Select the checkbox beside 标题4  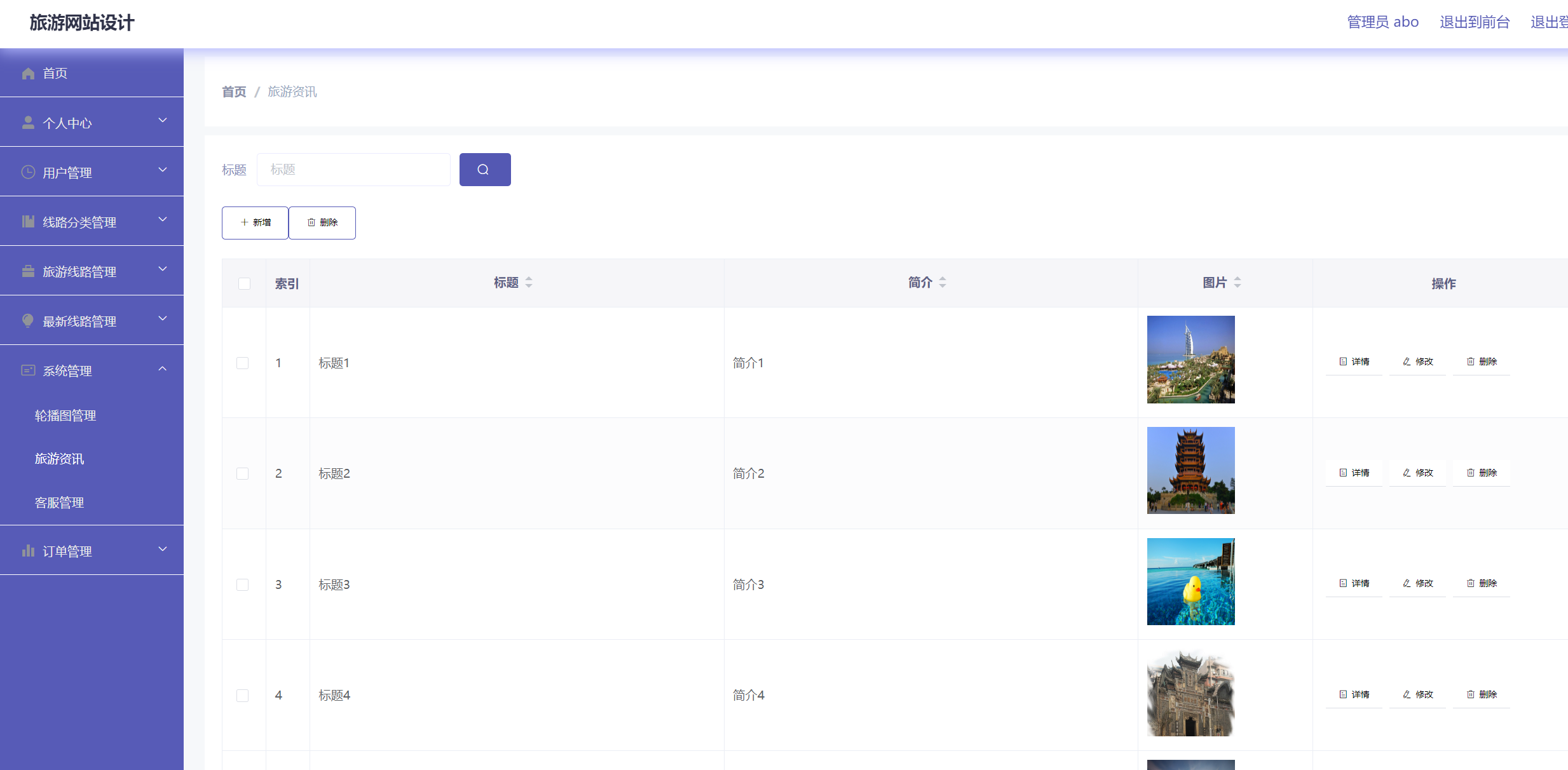point(242,695)
